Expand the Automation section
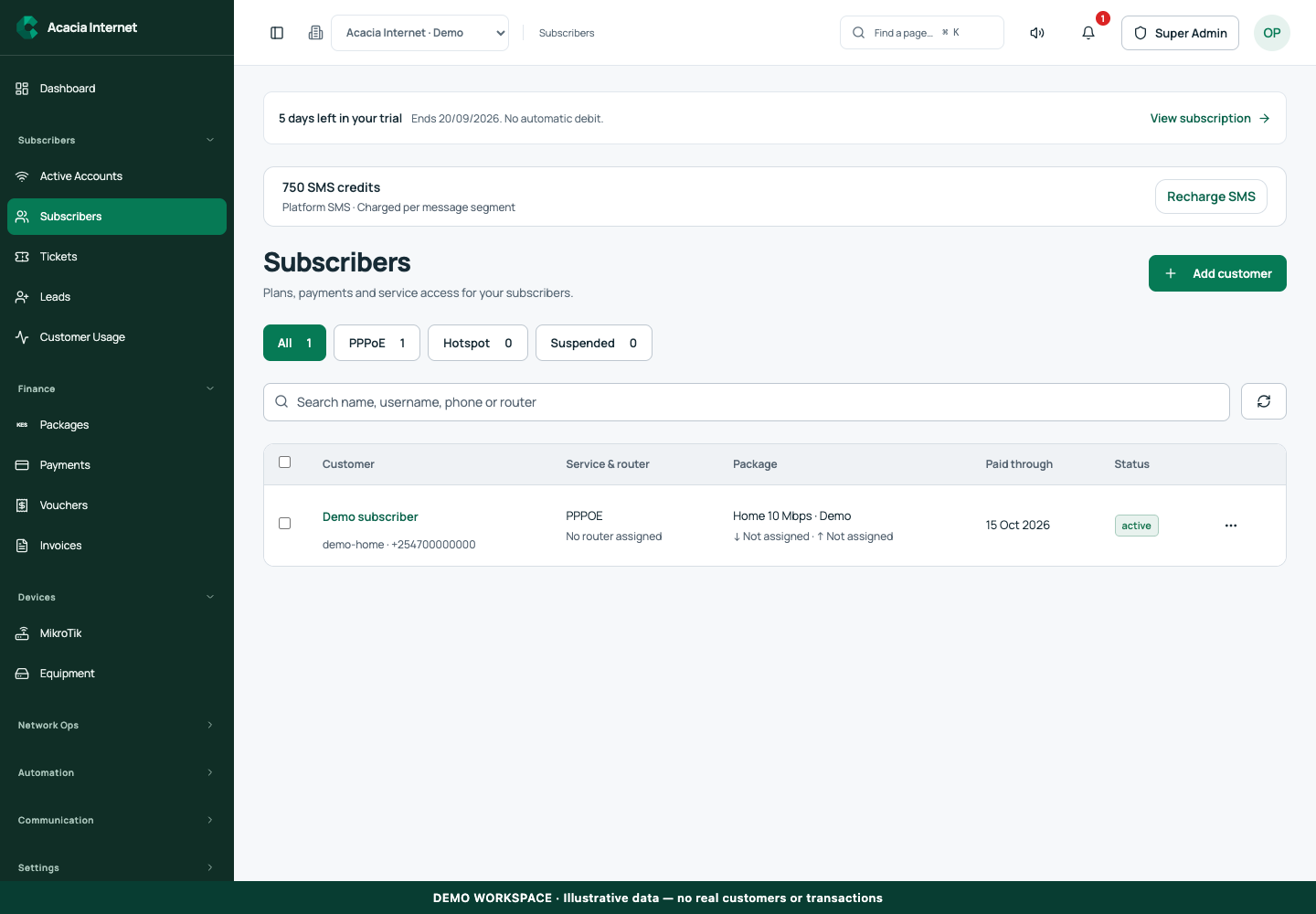 117,772
